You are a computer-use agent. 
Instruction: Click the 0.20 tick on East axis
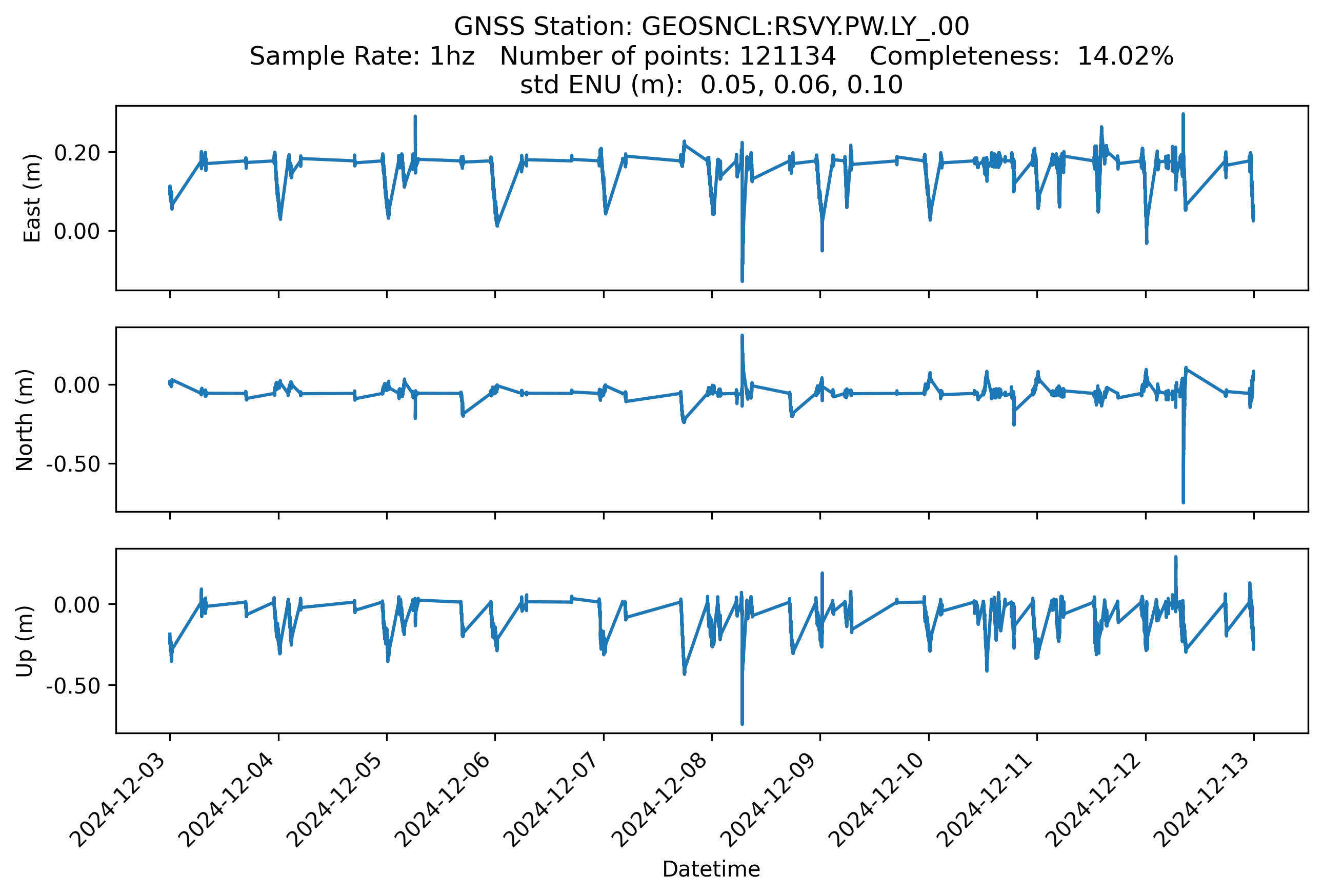pyautogui.click(x=77, y=152)
